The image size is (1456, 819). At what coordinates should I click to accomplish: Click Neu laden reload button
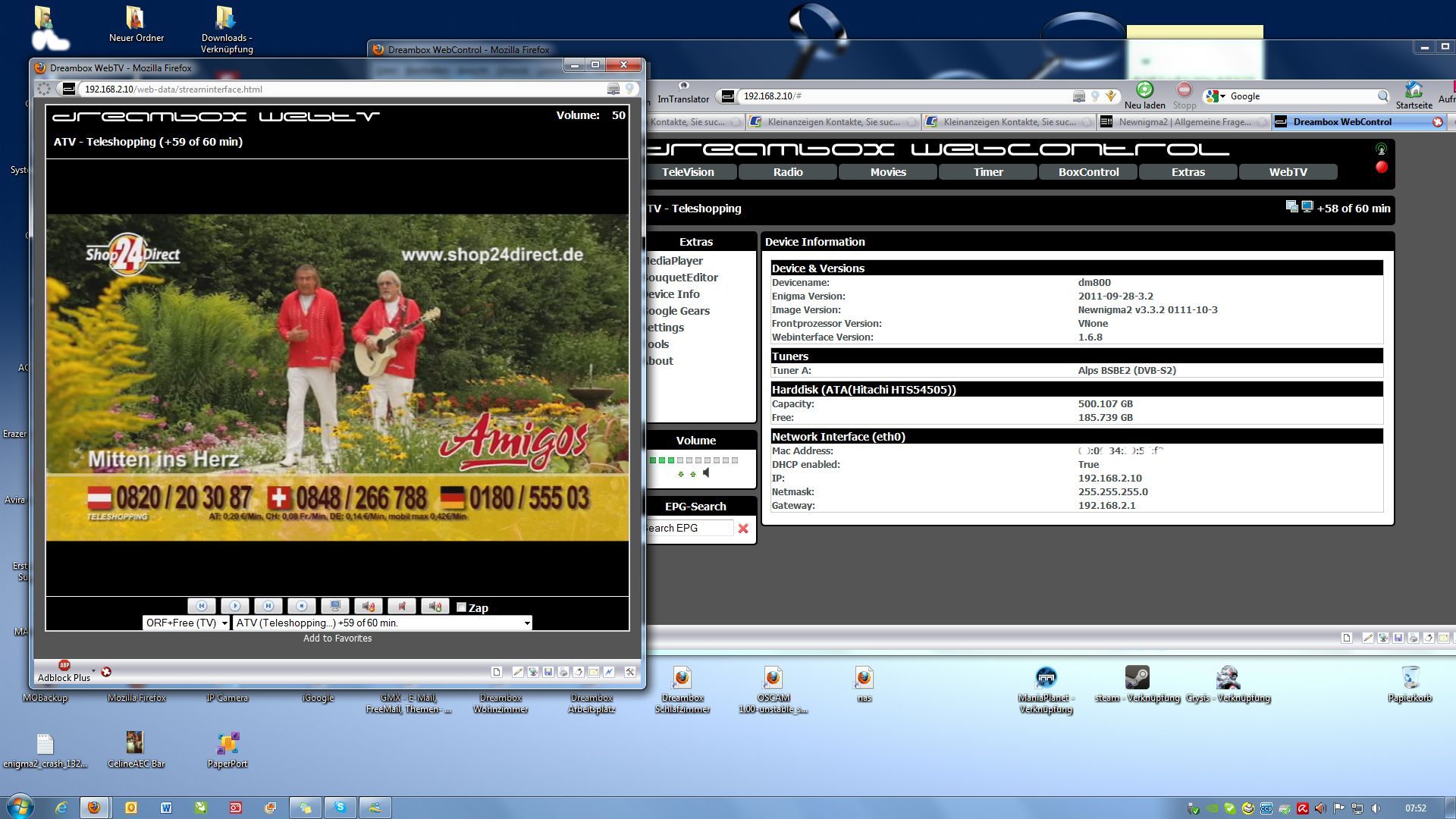click(x=1144, y=96)
